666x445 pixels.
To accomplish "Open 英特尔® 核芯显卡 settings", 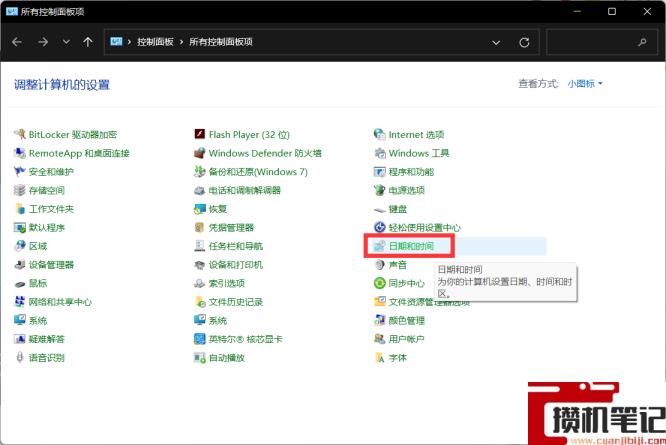I will click(x=246, y=339).
